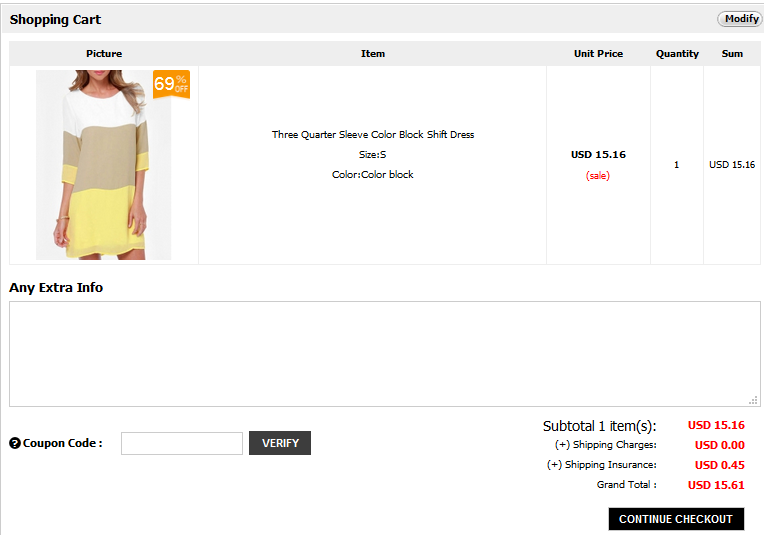Click the Size:S text in the item details

point(373,155)
